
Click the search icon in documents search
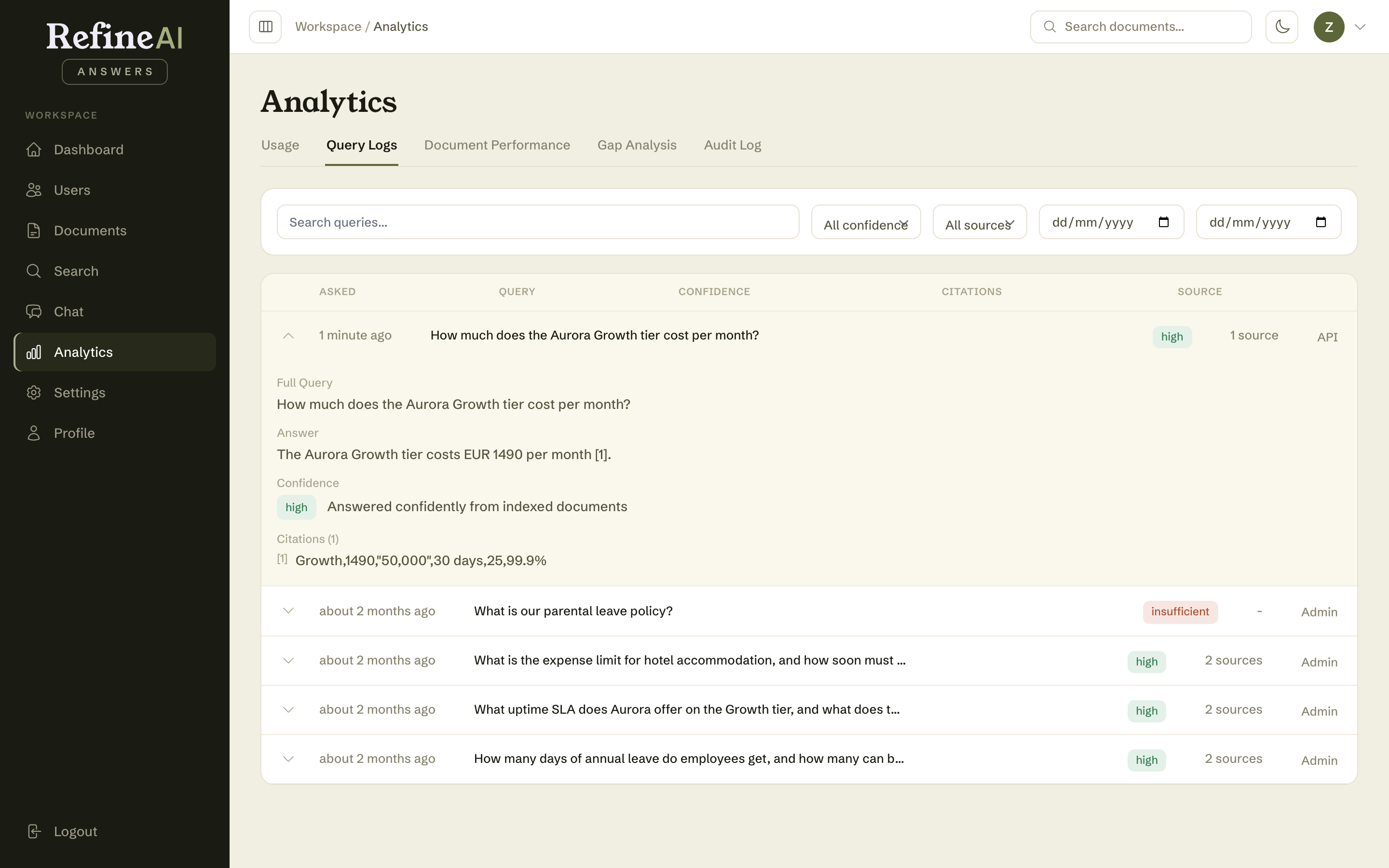1049,27
